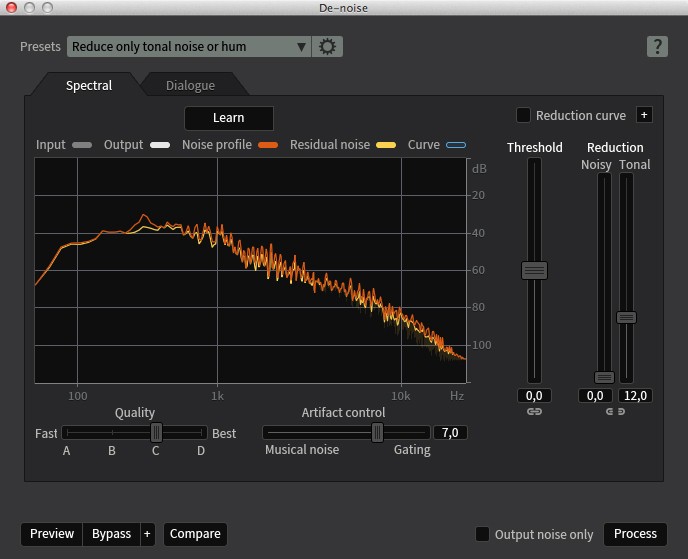Viewport: 688px width, 559px height.
Task: Close the De-noise window with red button
Action: (x=11, y=7)
